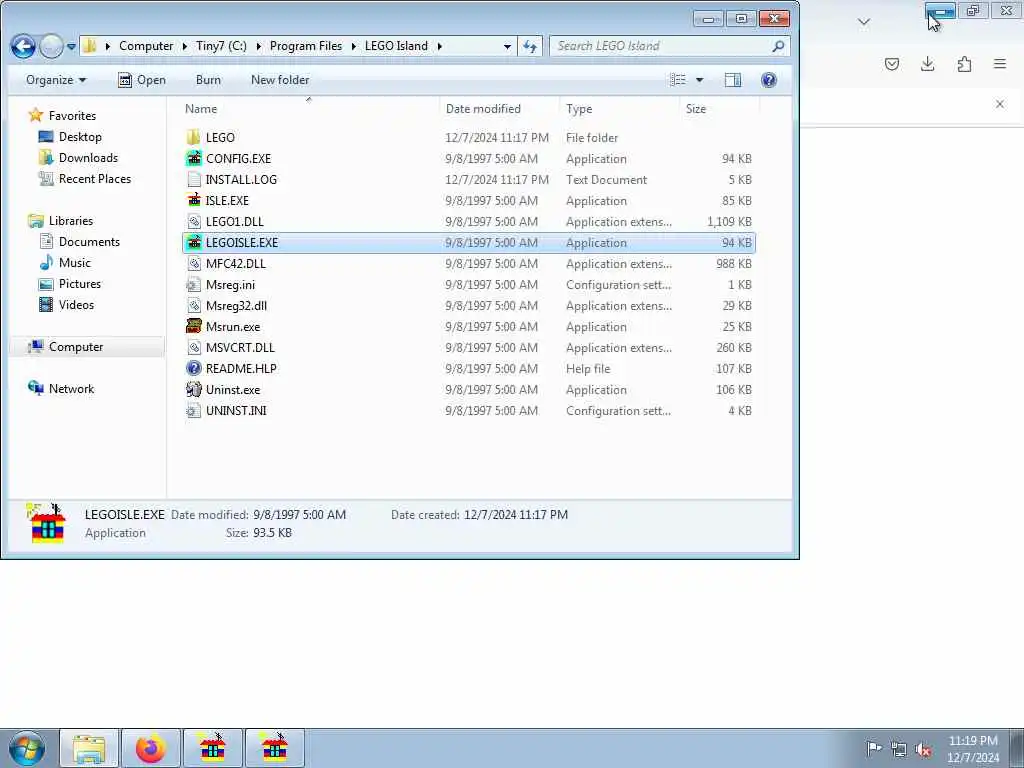1024x768 pixels.
Task: Select the UNINST.INI file icon
Action: coord(193,411)
